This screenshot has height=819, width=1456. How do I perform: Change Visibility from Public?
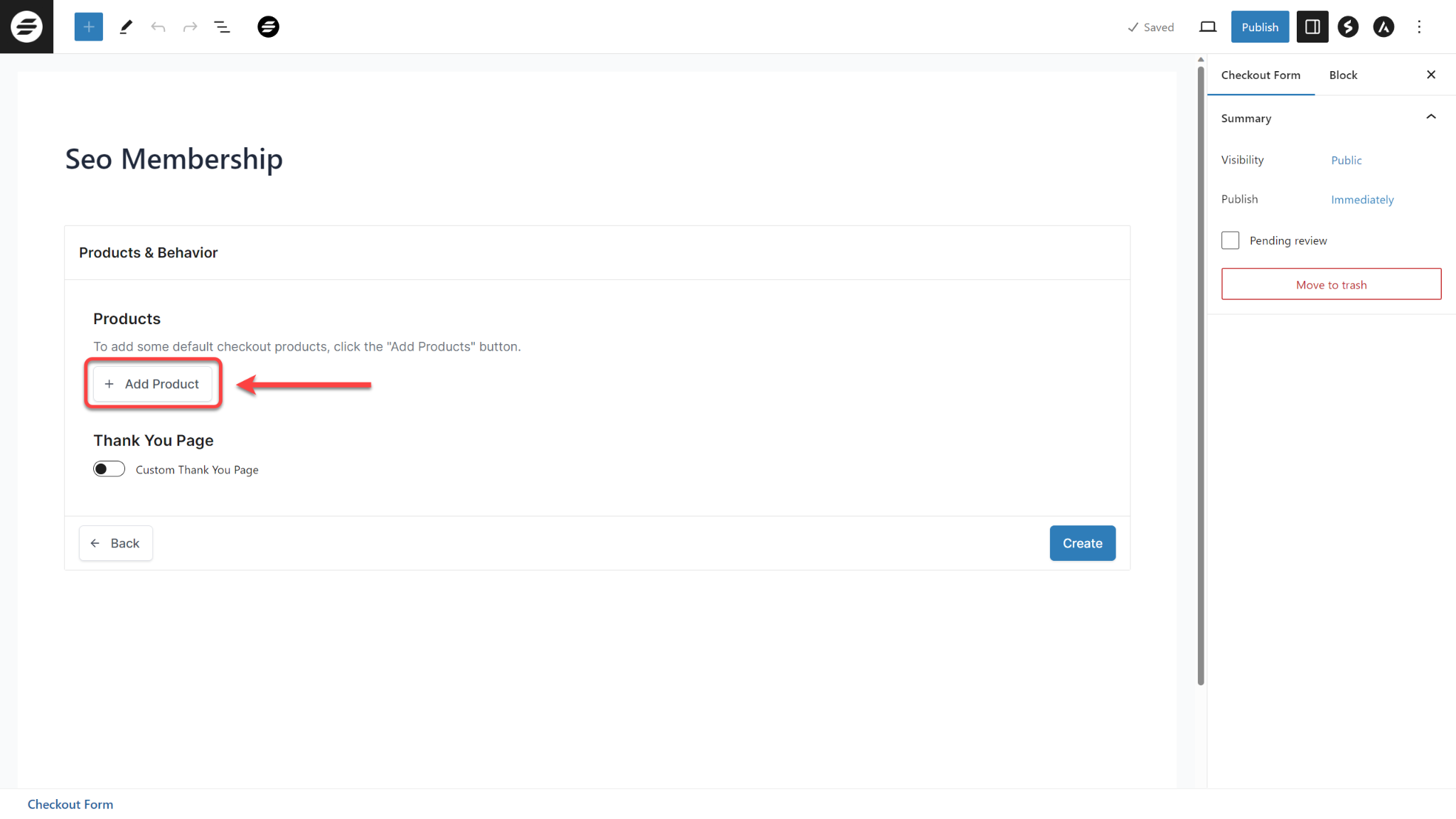point(1347,160)
